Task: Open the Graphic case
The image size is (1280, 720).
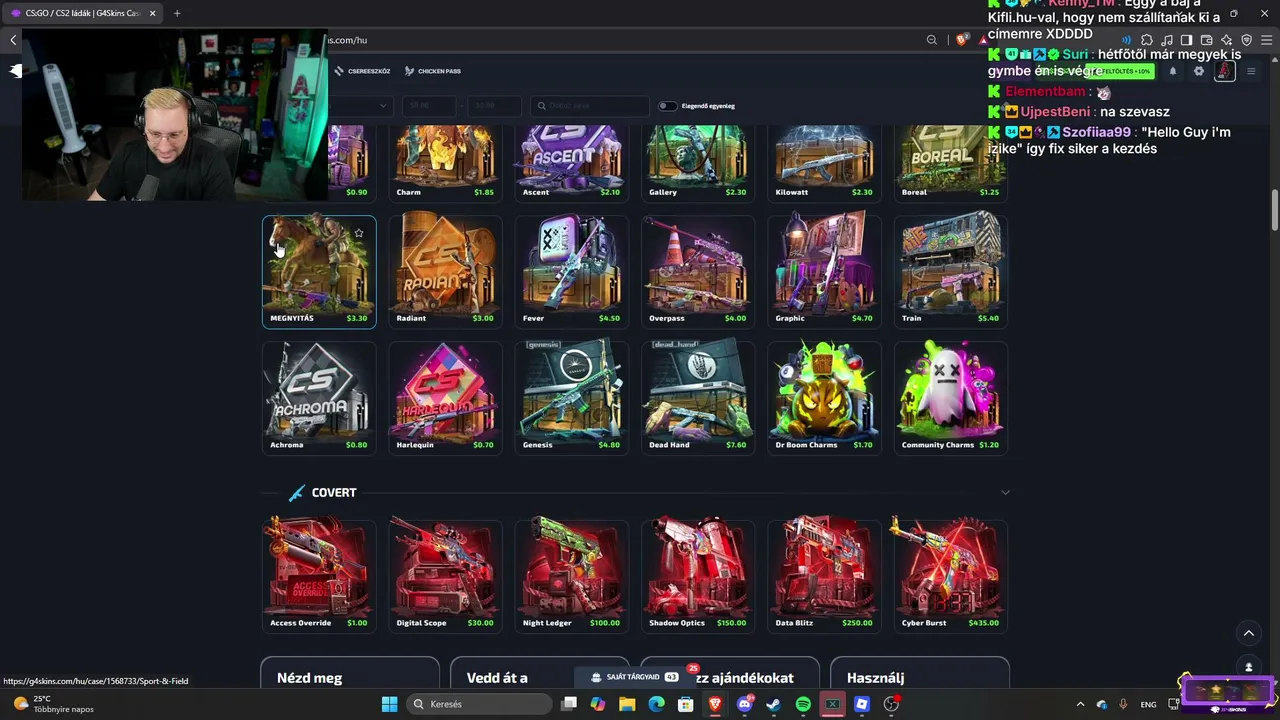Action: click(825, 272)
